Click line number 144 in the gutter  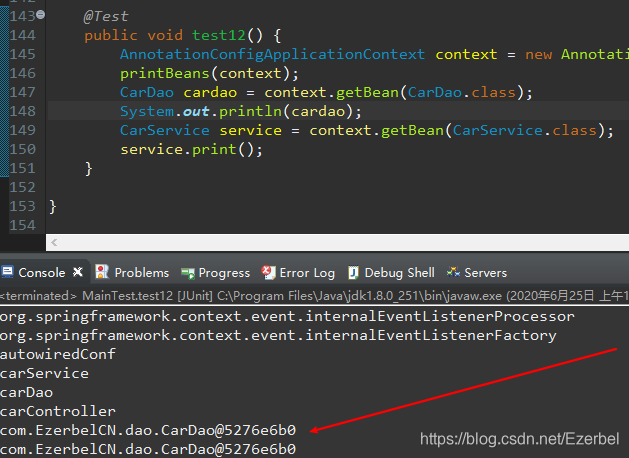pyautogui.click(x=22, y=35)
